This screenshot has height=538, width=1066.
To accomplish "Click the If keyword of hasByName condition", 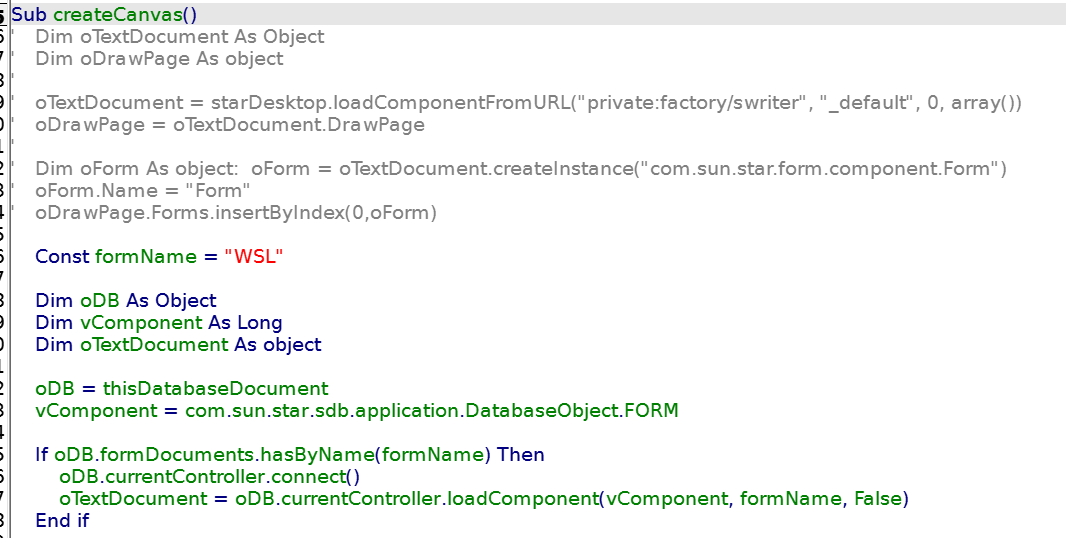I will pos(41,454).
